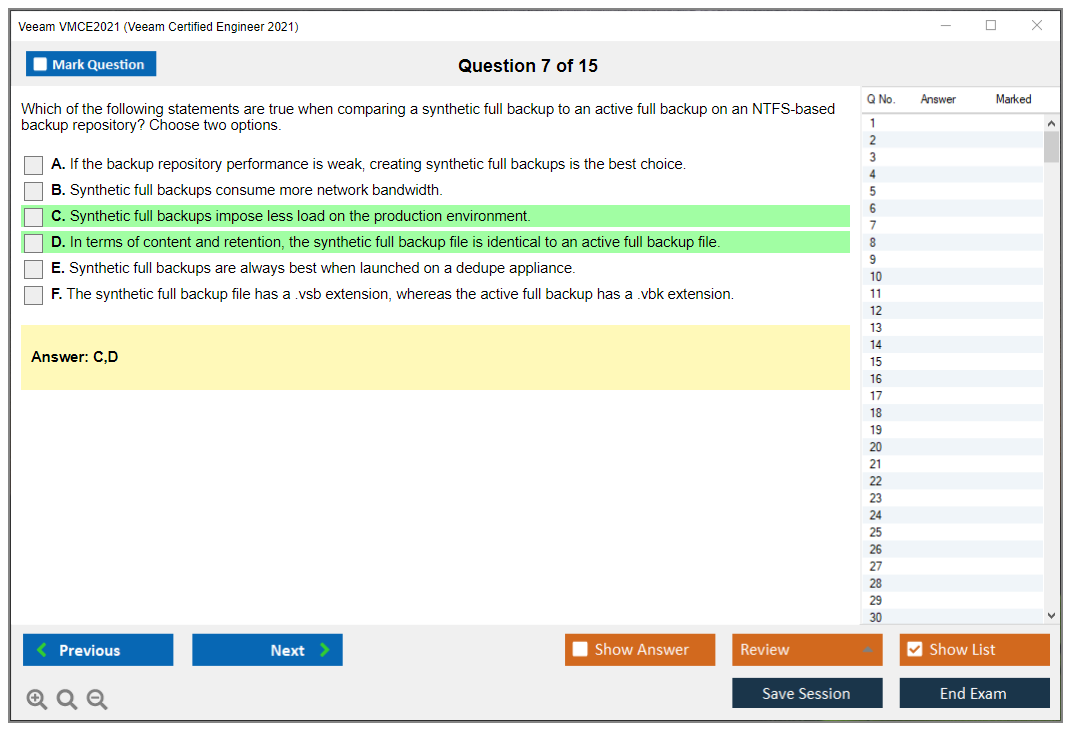1075x735 pixels.
Task: Toggle the Mark Question checkbox
Action: [x=41, y=65]
